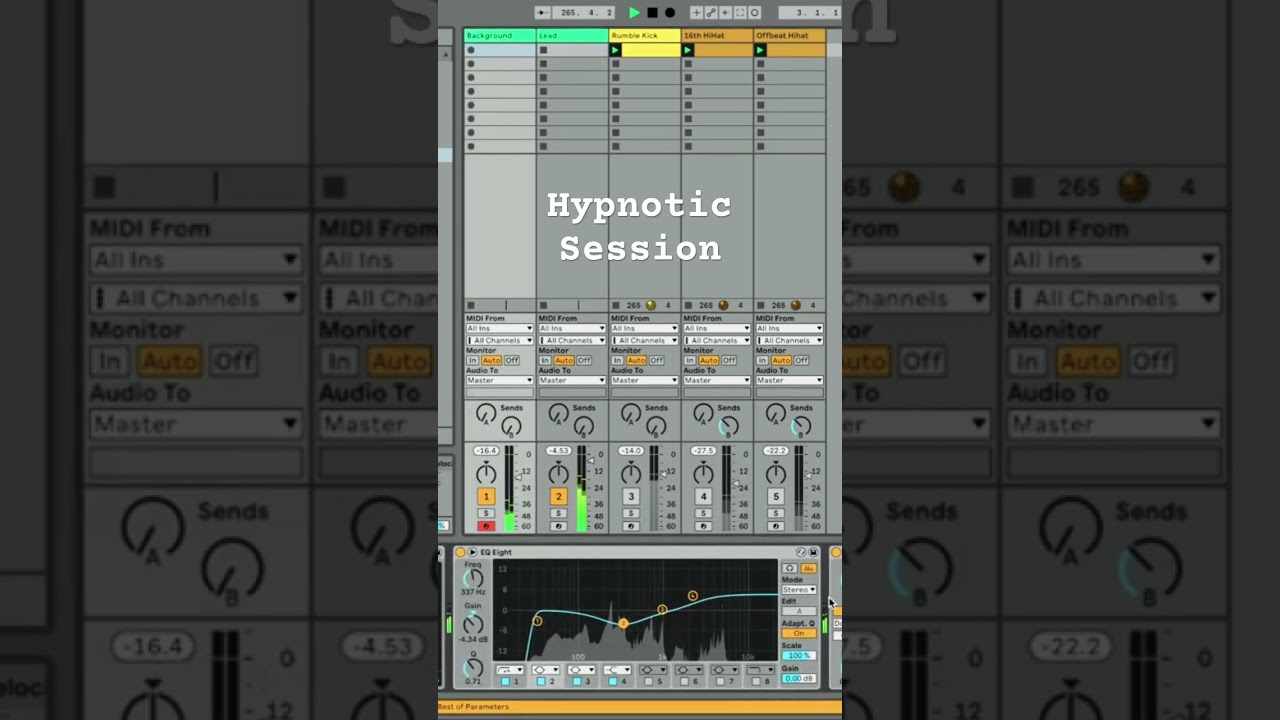Click the EQ output Gain 0.00 dB field
The width and height of the screenshot is (1280, 720).
pyautogui.click(x=799, y=678)
